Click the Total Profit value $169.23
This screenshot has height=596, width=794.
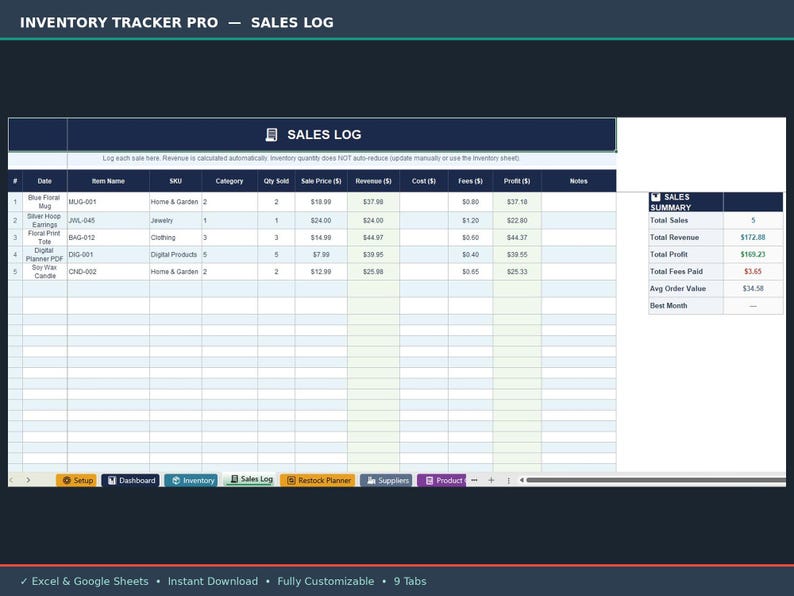tap(753, 255)
